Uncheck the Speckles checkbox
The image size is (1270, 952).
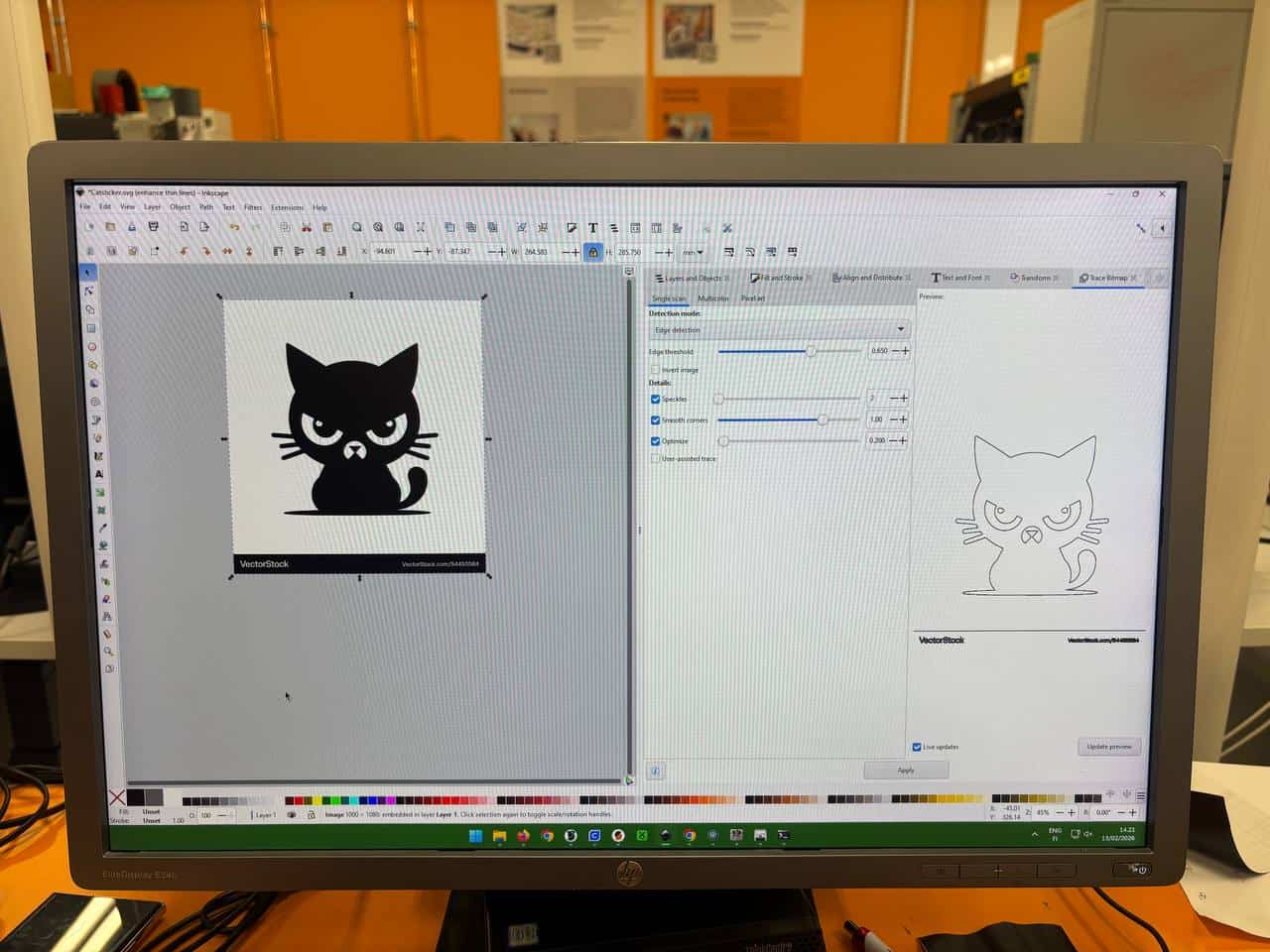coord(655,399)
